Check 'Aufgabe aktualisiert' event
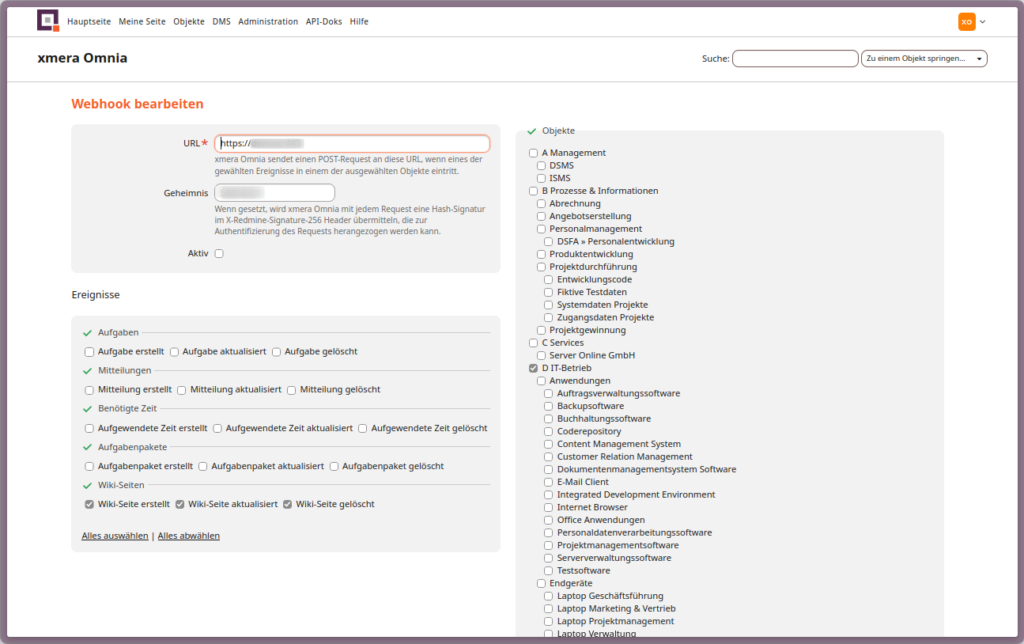Image resolution: width=1024 pixels, height=644 pixels. pos(174,352)
